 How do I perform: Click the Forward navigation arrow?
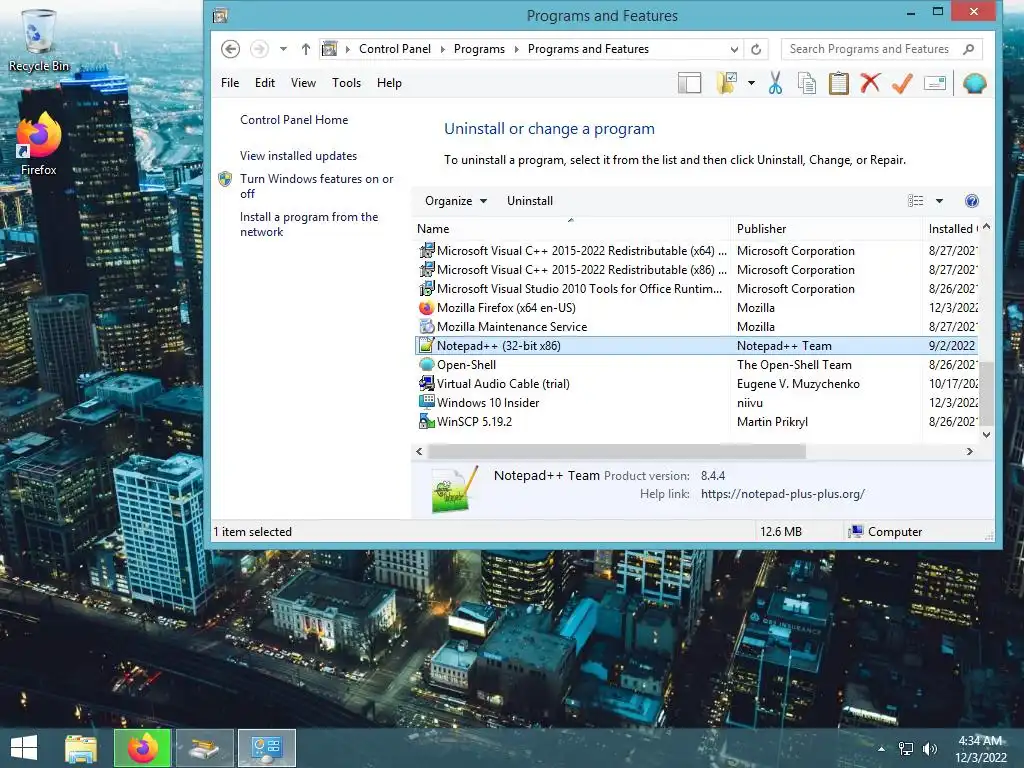[x=259, y=49]
